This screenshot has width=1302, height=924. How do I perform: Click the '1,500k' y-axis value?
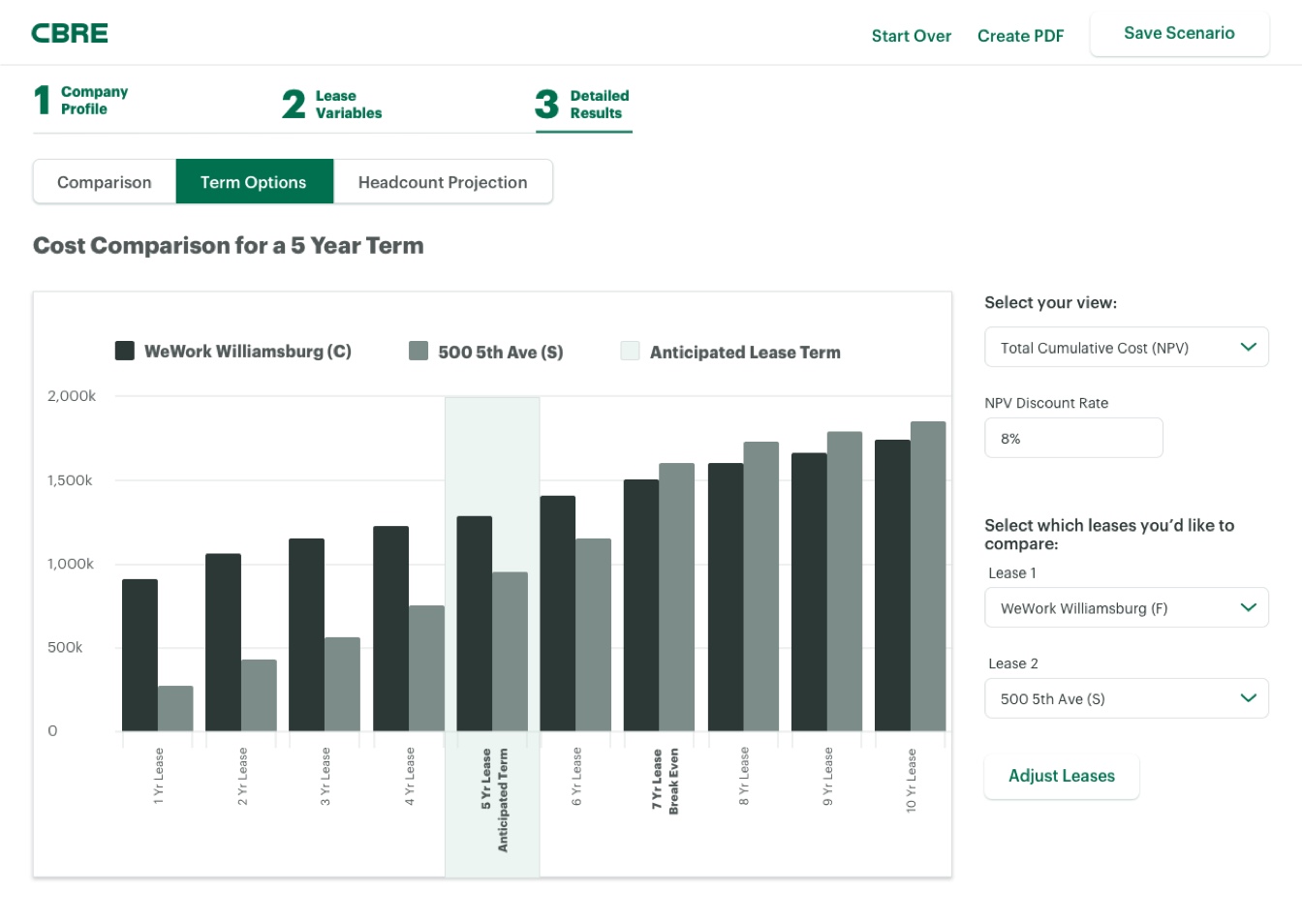[x=70, y=479]
